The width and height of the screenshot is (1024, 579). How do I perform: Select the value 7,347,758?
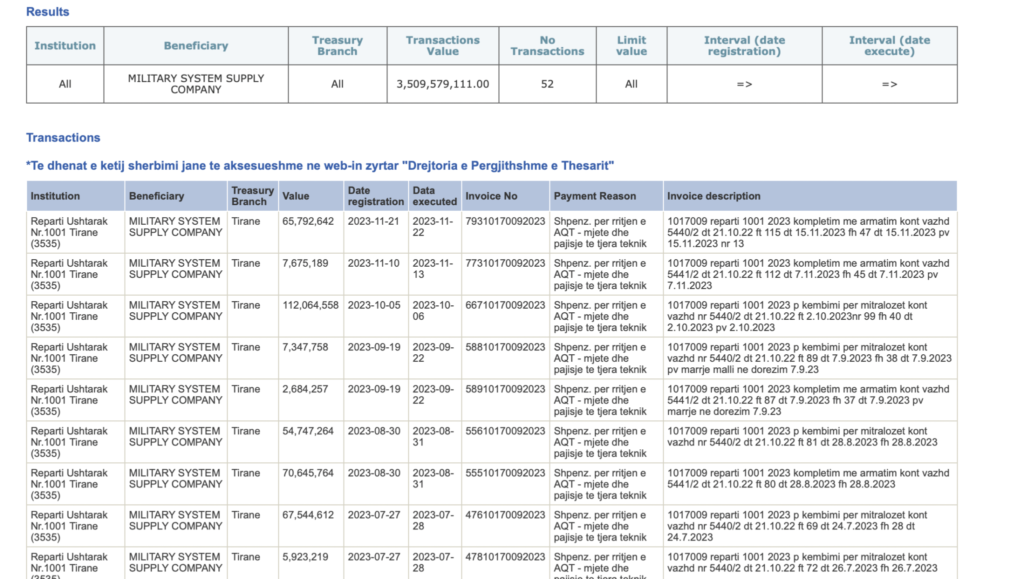(x=306, y=347)
